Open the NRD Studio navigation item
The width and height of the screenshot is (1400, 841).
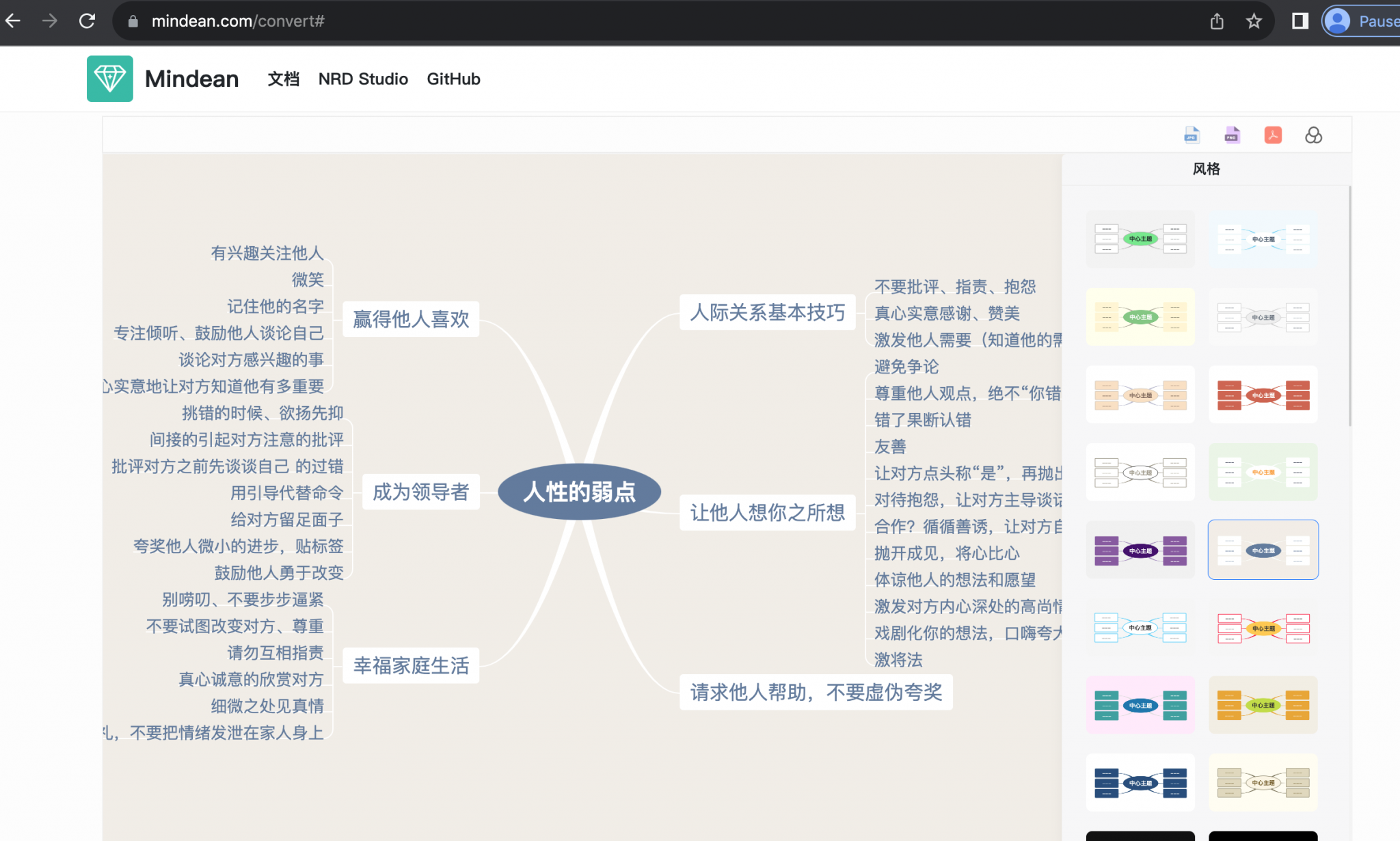(x=362, y=79)
